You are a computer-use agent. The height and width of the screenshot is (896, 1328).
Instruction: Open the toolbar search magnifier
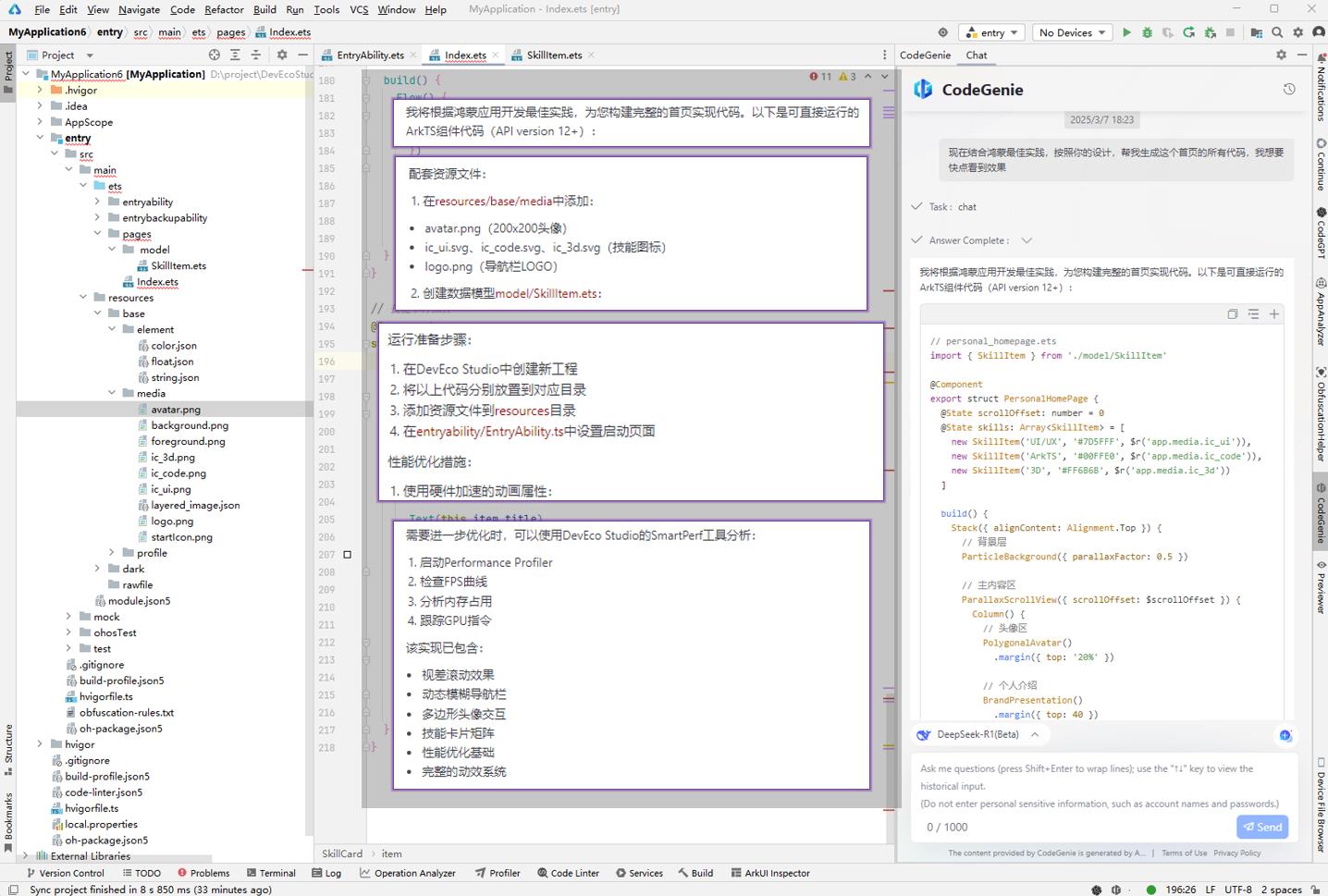[x=1277, y=32]
